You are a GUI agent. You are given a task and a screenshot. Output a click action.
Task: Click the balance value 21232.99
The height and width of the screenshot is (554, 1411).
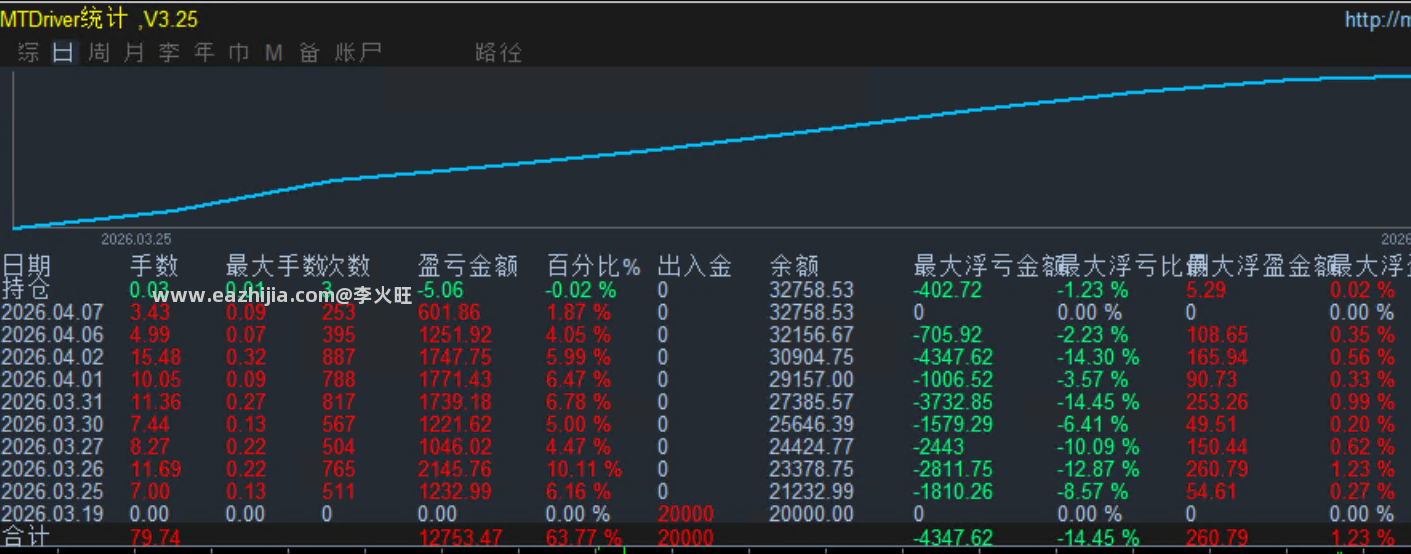tap(812, 491)
